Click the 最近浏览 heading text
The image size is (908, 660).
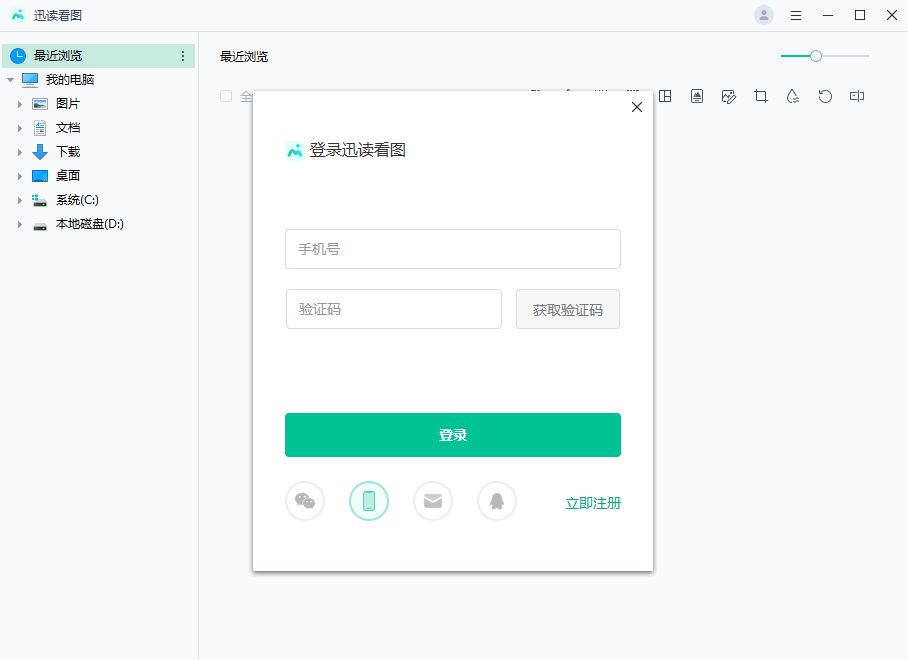[x=244, y=57]
